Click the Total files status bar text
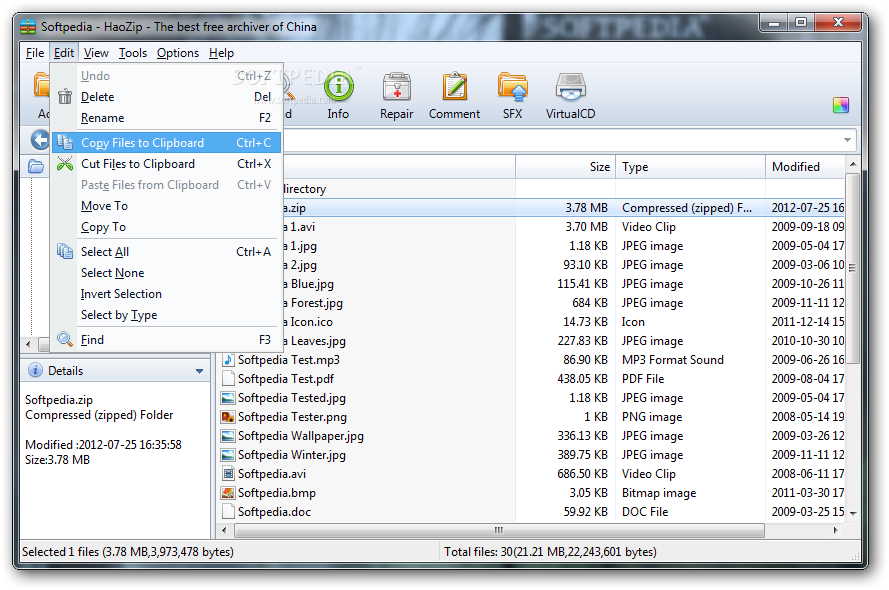Viewport: 889px width, 590px height. point(550,551)
